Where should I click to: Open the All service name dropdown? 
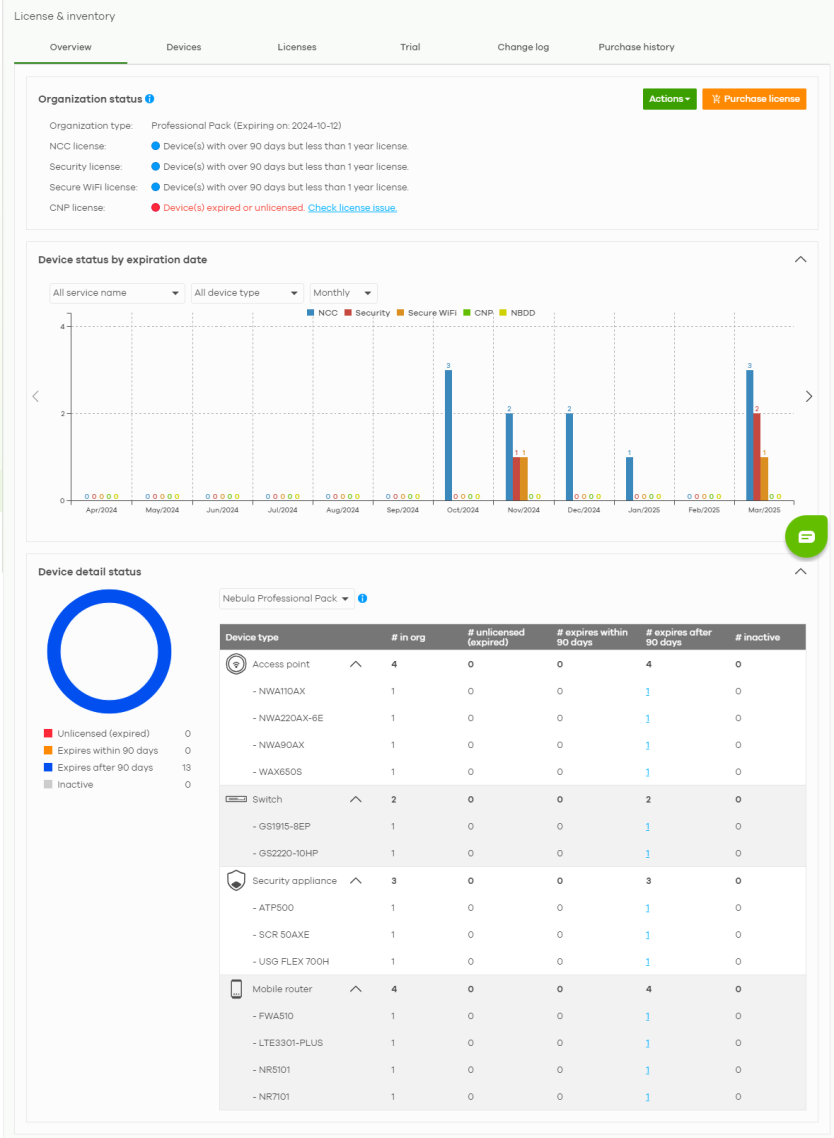tap(117, 293)
